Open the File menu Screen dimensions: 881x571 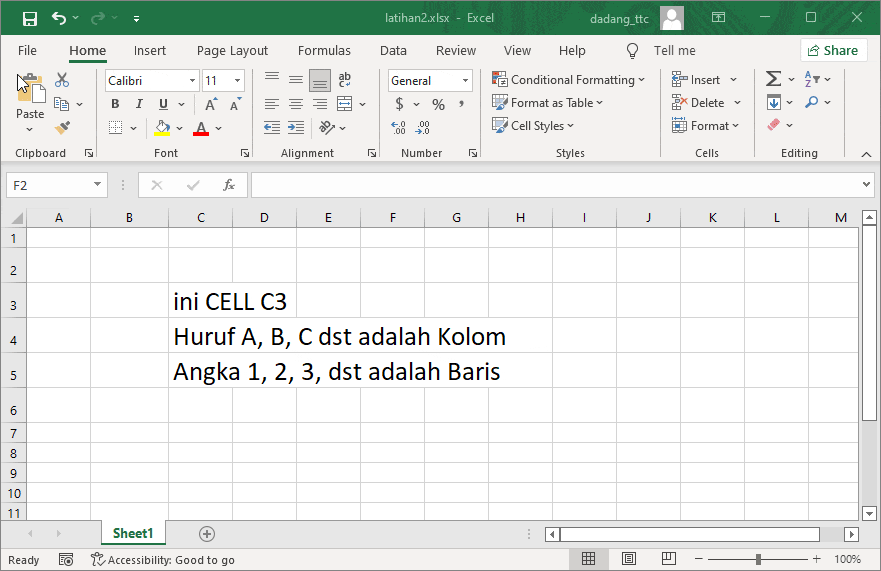pos(27,51)
